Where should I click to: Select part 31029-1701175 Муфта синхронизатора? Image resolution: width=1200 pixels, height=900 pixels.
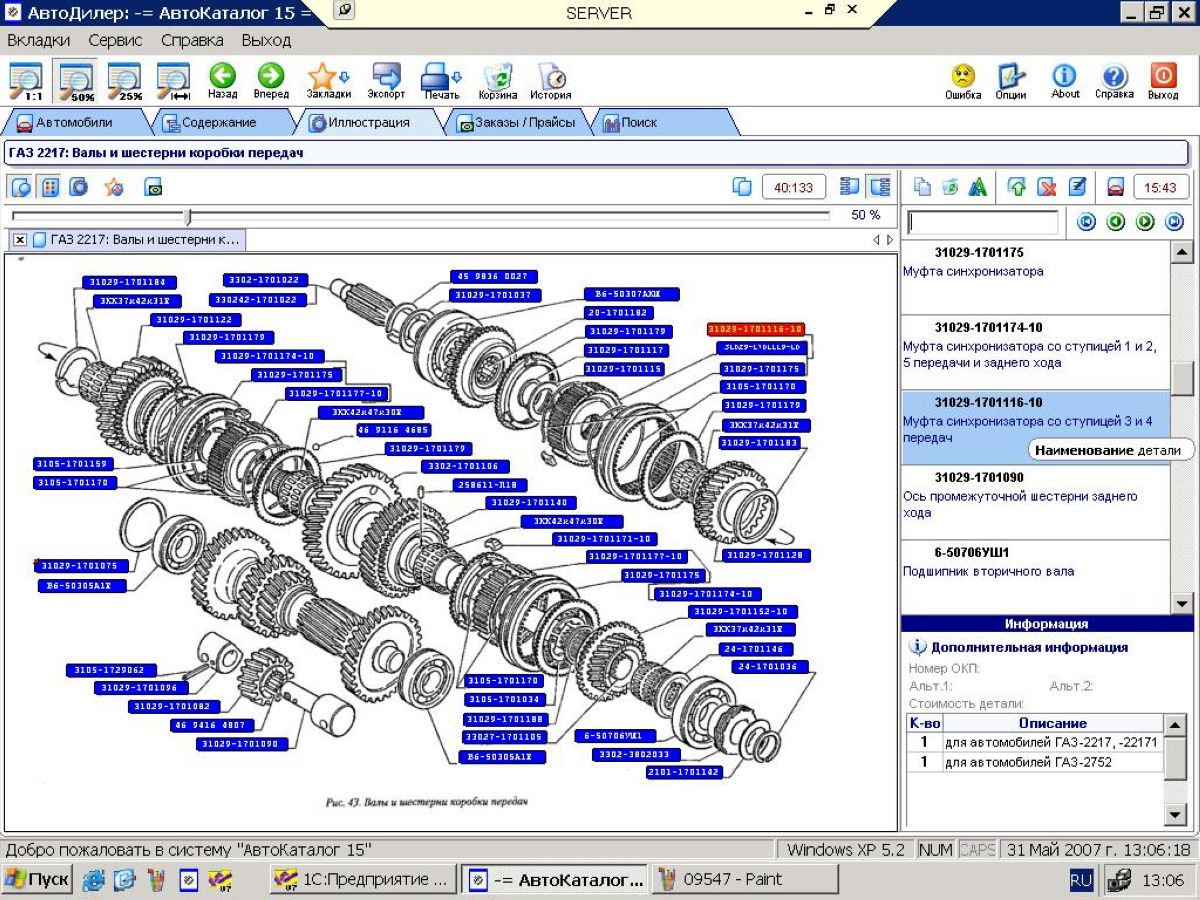click(1035, 277)
